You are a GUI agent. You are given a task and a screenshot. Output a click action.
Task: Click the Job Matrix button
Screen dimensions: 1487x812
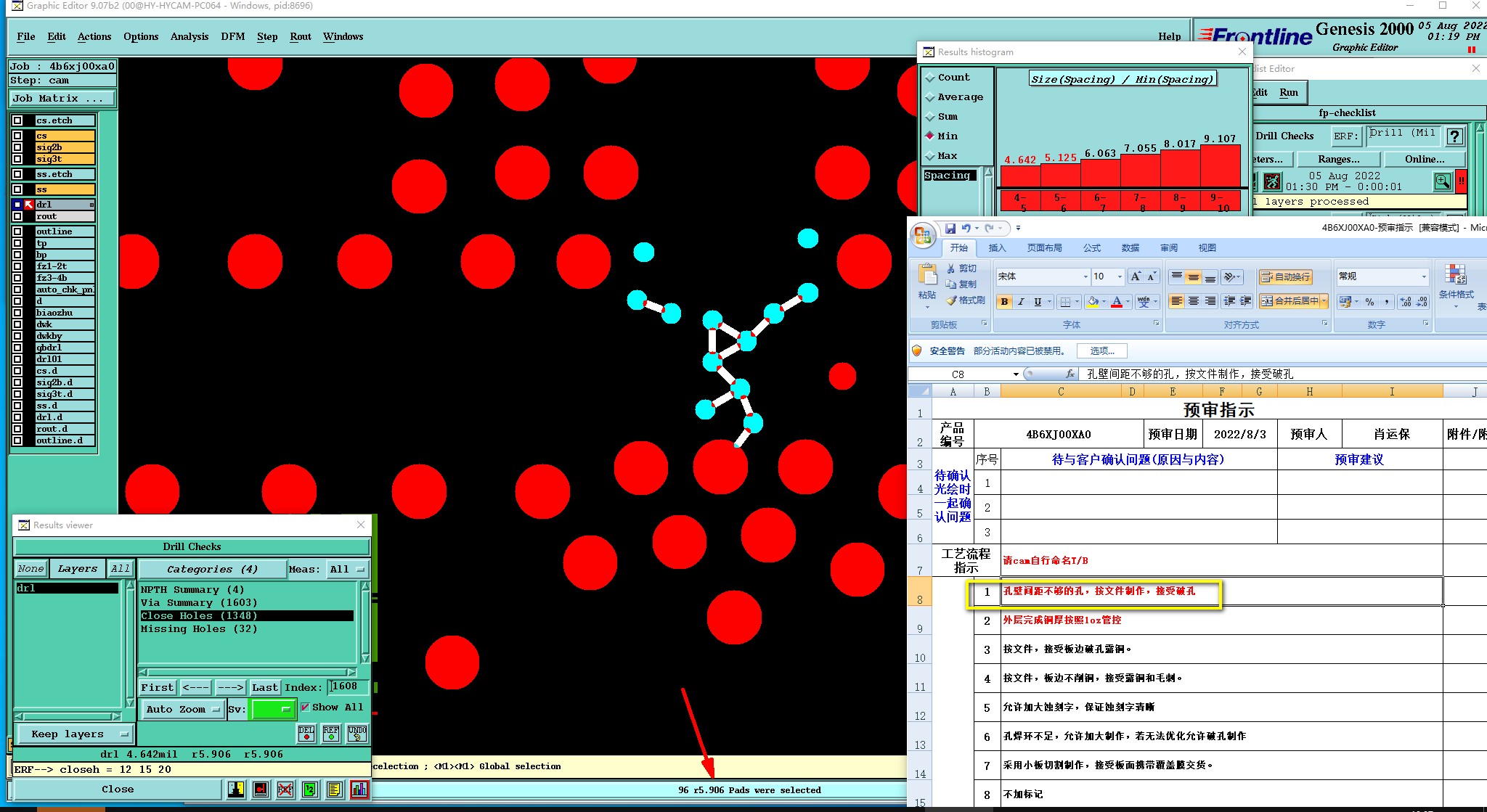click(x=62, y=99)
